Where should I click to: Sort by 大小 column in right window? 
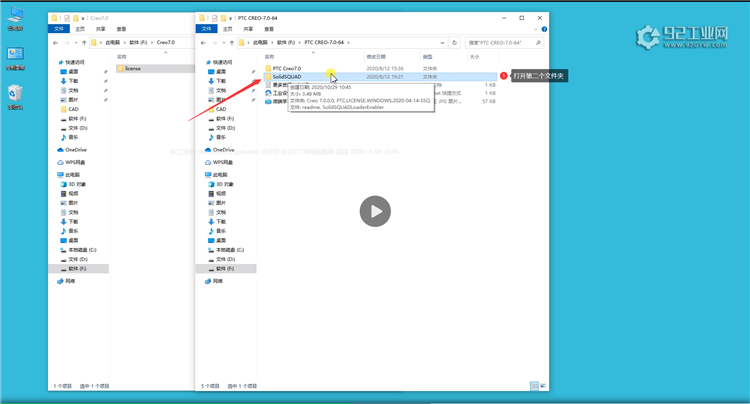(474, 57)
